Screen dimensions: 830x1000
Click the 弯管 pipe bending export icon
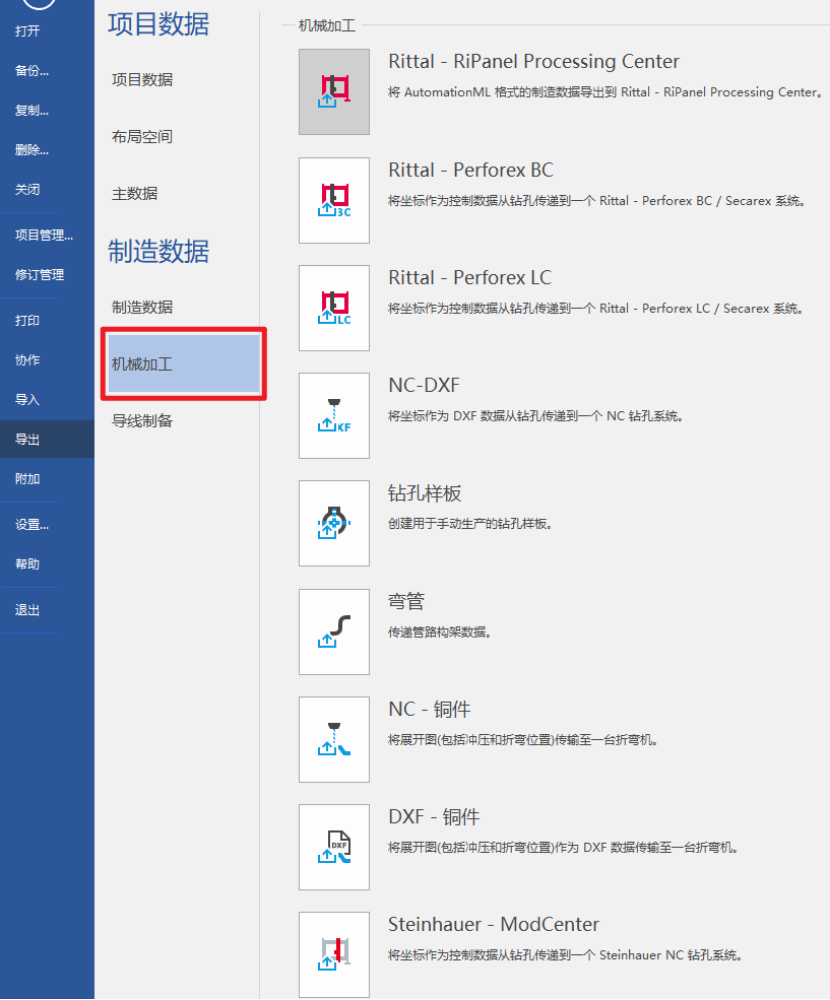tap(334, 631)
